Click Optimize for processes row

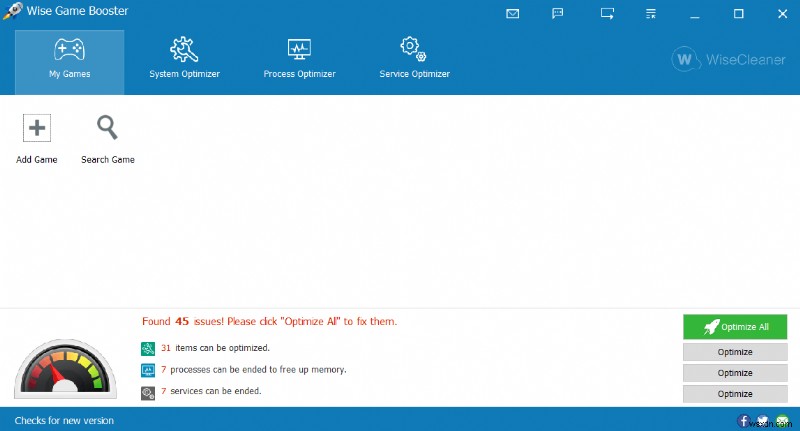point(735,373)
